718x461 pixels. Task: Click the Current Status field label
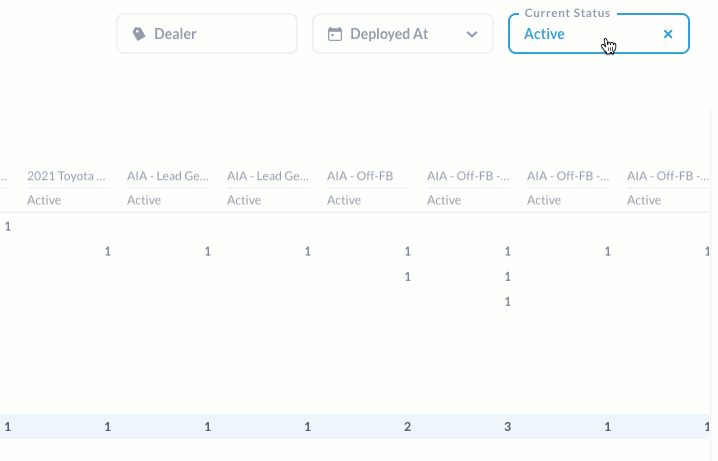click(x=567, y=13)
